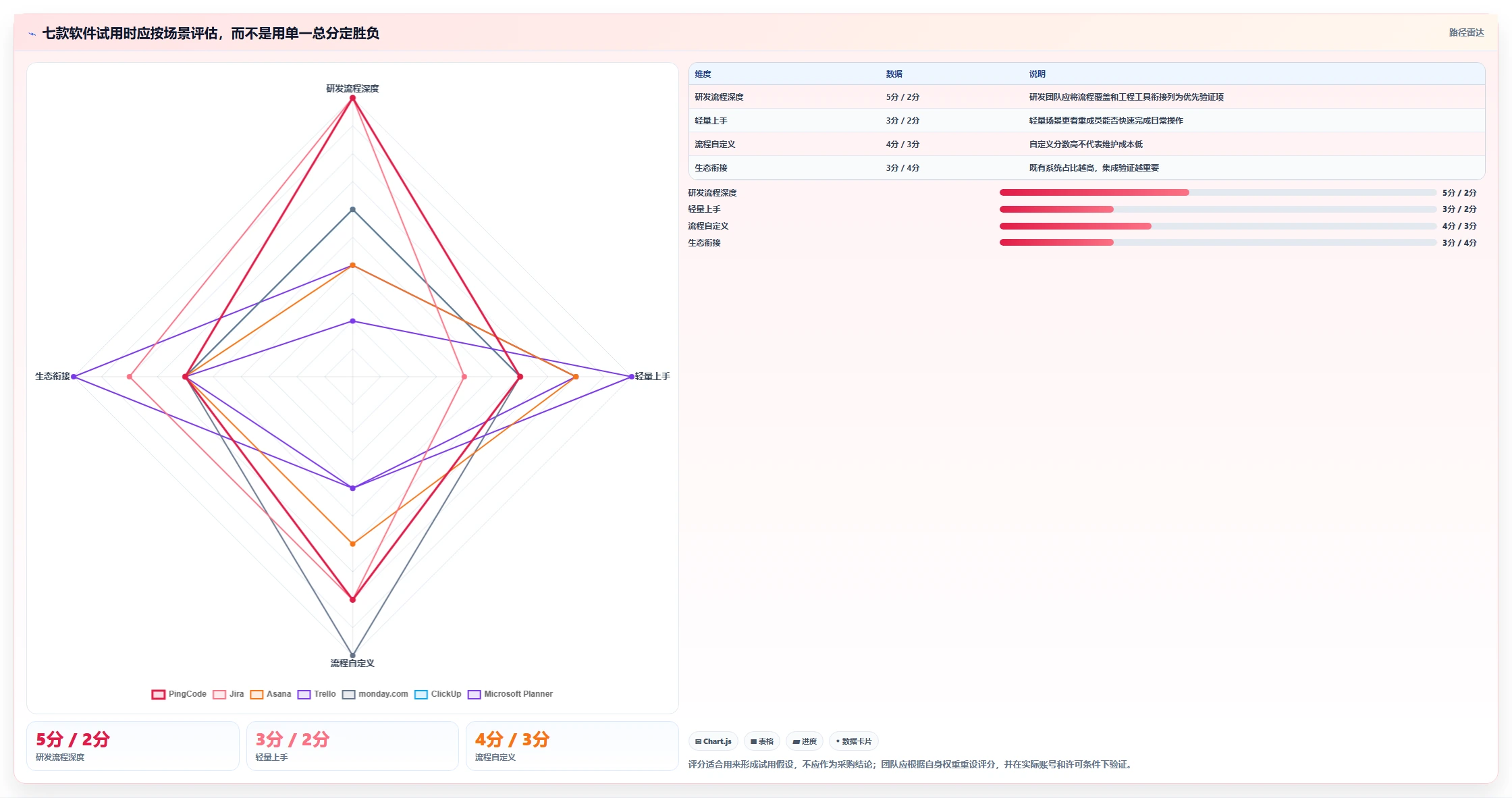The height and width of the screenshot is (798, 1512).
Task: Open the 3分 / 2分 轻量上手 data card
Action: coord(352,746)
